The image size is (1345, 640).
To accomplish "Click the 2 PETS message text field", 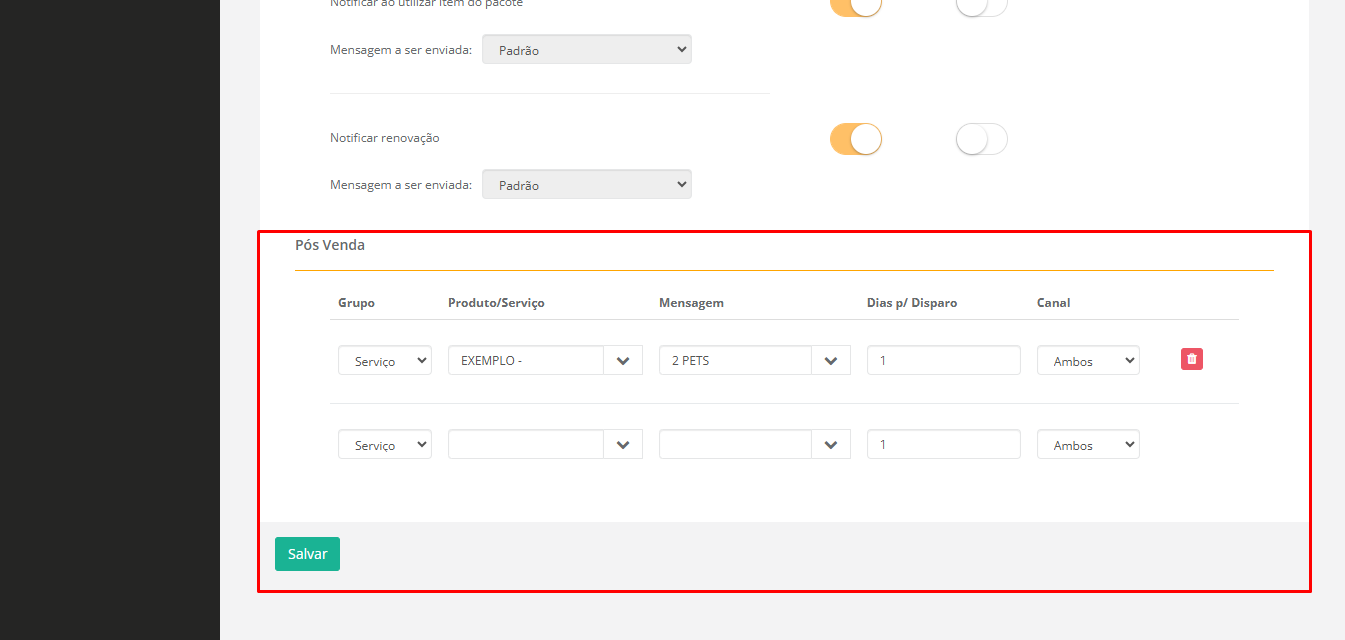I will 735,360.
